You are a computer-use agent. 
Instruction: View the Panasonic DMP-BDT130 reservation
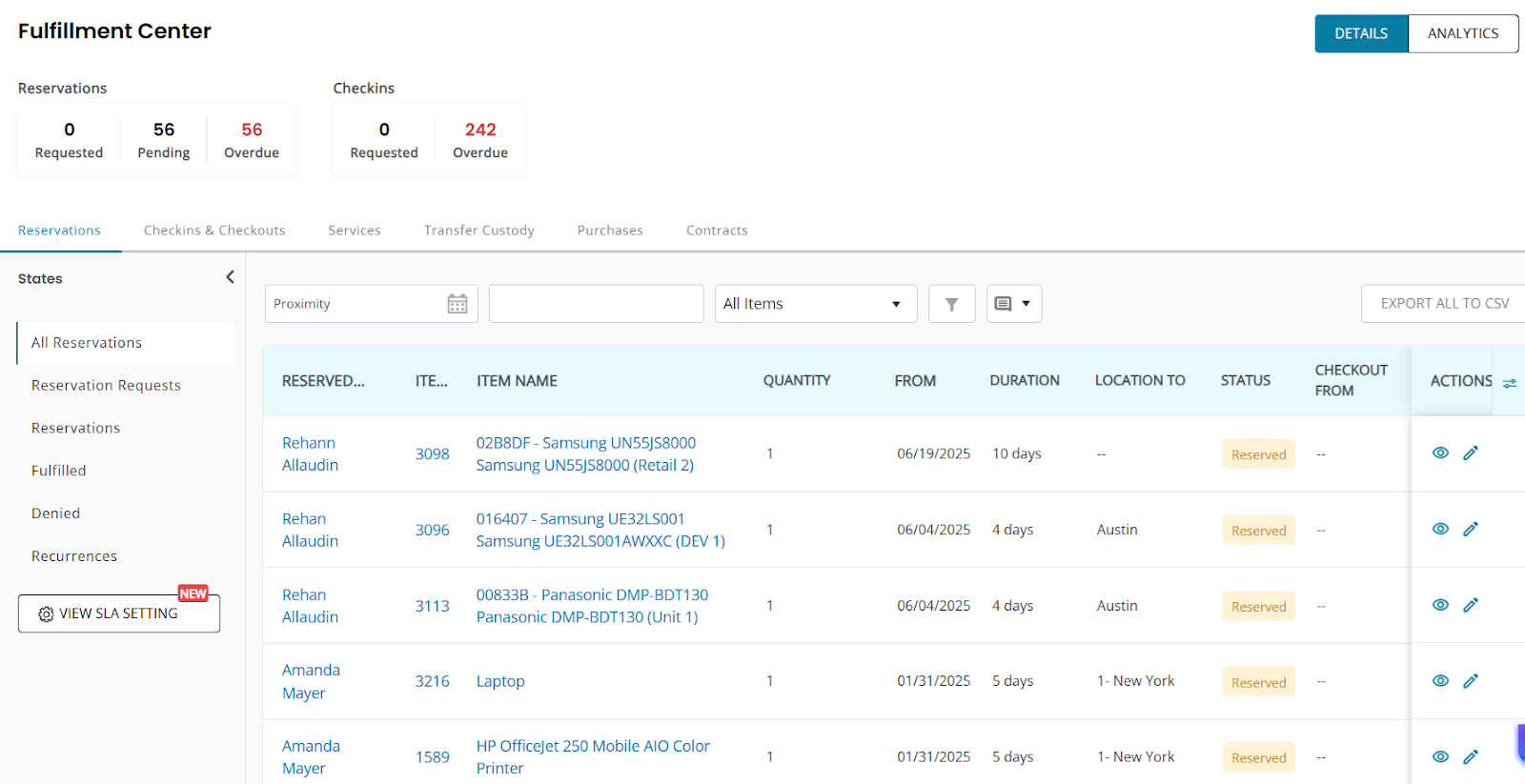click(x=1440, y=606)
